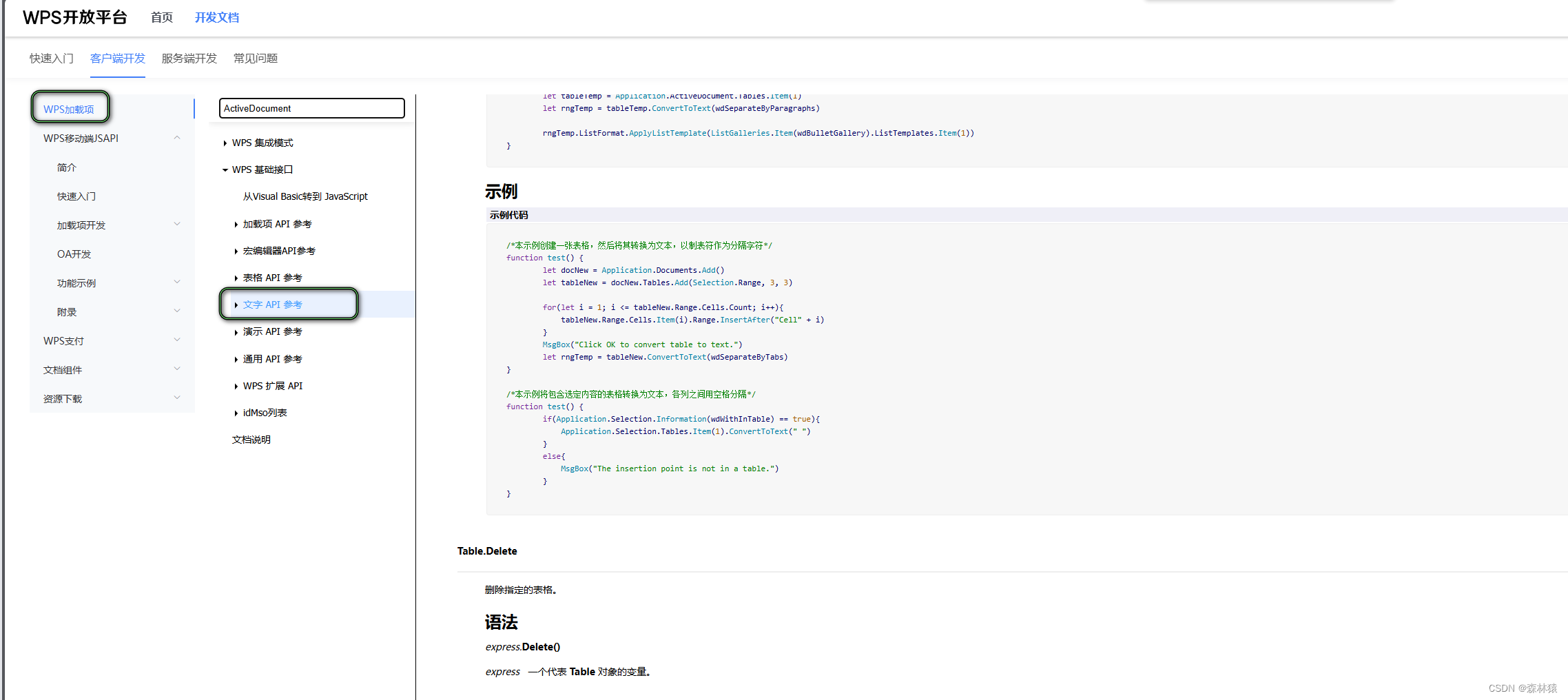
Task: Click the 示例代码 label above code block
Action: coord(509,215)
